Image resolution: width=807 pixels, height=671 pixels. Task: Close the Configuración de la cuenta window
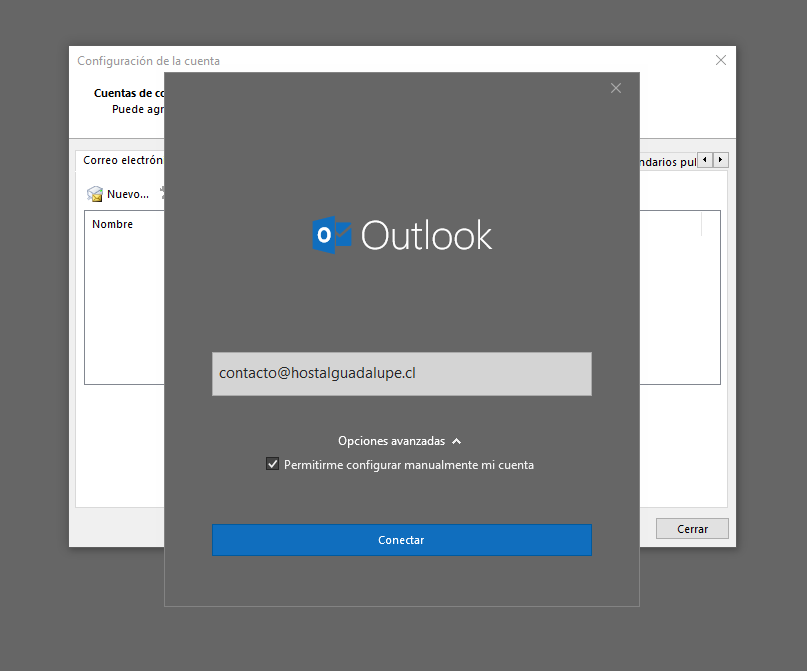721,60
